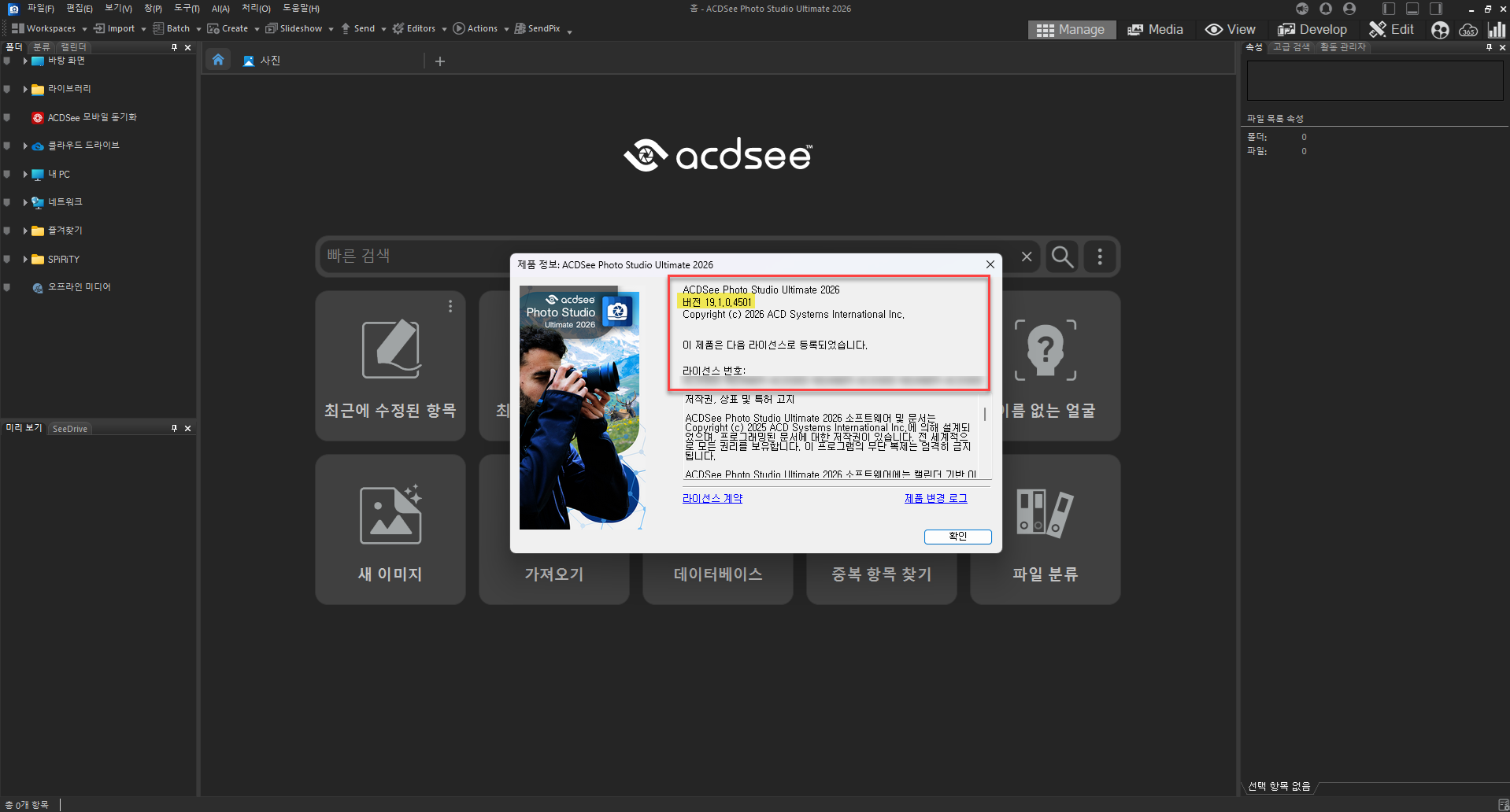This screenshot has height=812, width=1510.
Task: Pin the 폴더 panel
Action: click(174, 47)
